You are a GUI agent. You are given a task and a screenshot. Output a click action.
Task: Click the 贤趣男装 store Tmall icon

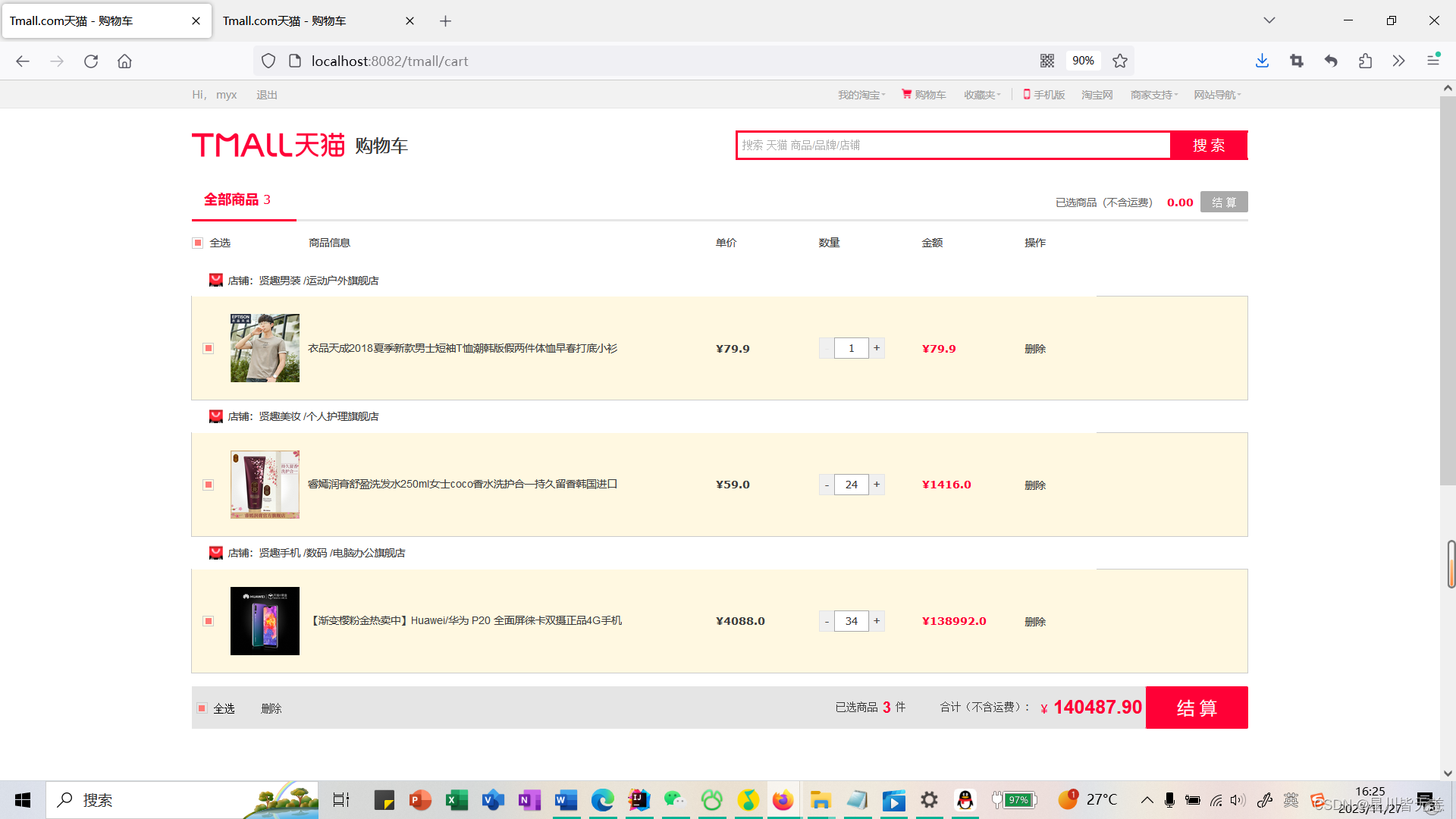(x=216, y=280)
